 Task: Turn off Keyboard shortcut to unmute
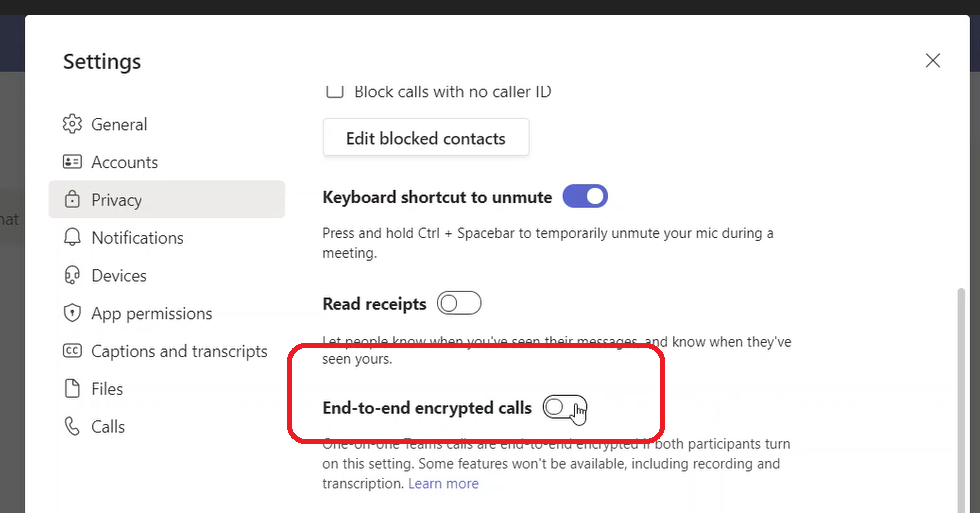coord(585,197)
